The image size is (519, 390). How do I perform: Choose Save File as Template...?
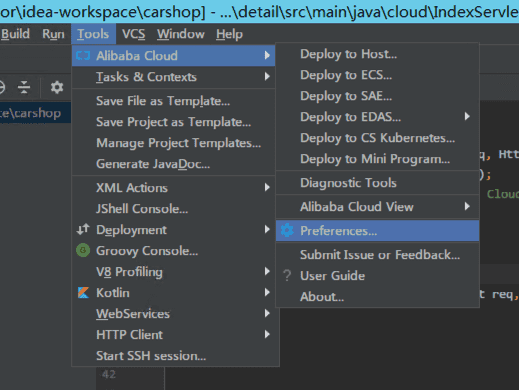coord(173,101)
